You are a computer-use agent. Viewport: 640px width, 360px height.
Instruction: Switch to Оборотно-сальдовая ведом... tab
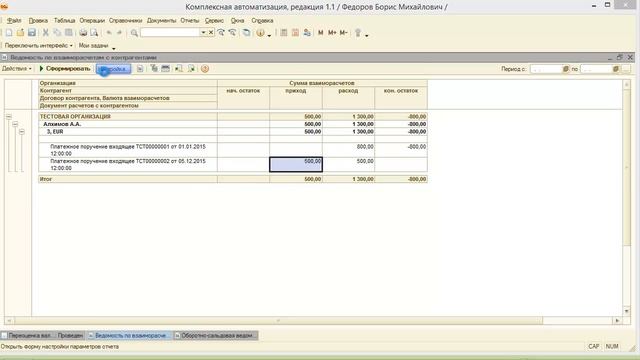216,336
